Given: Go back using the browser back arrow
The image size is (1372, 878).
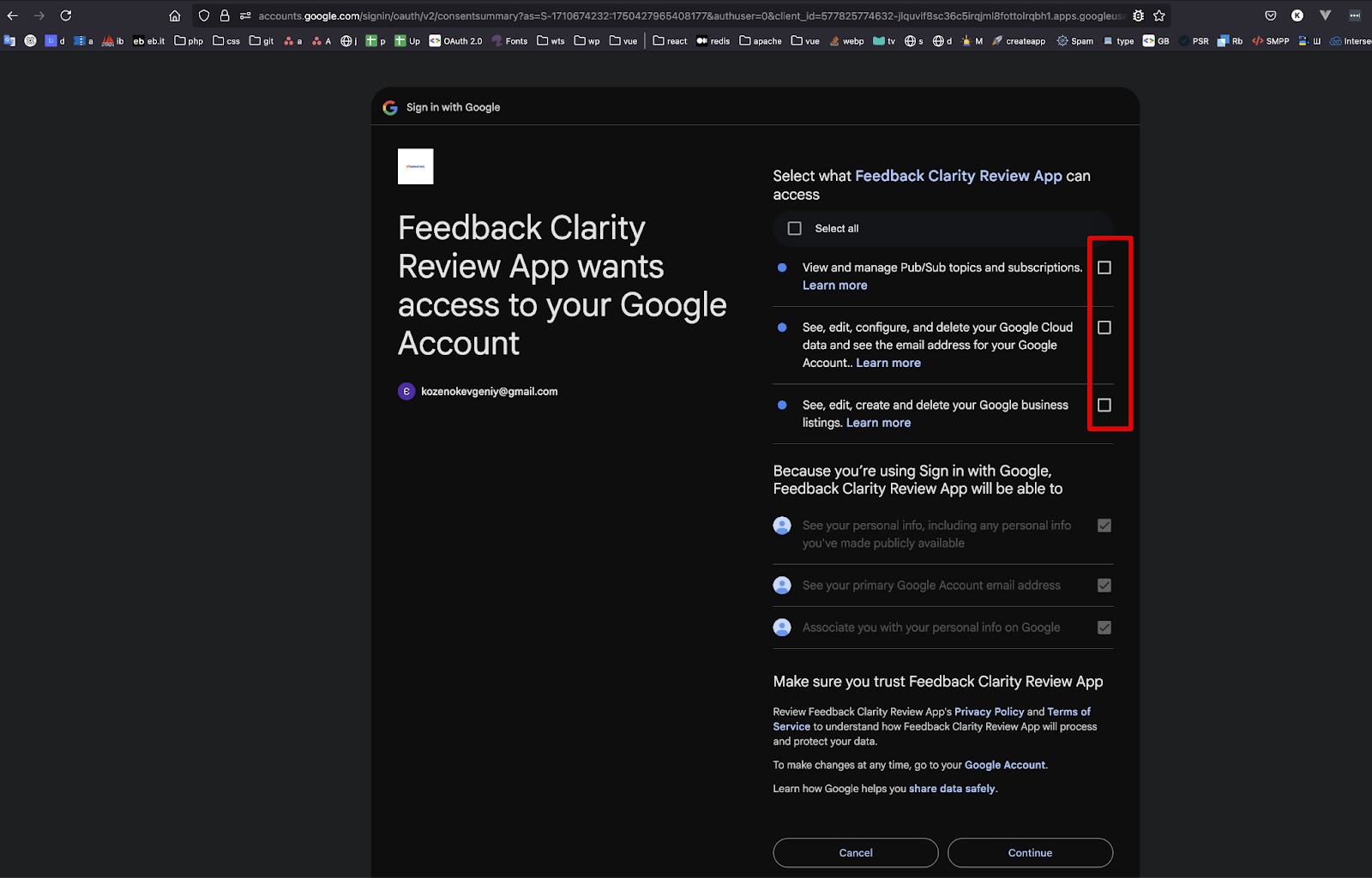Looking at the screenshot, I should pos(13,15).
